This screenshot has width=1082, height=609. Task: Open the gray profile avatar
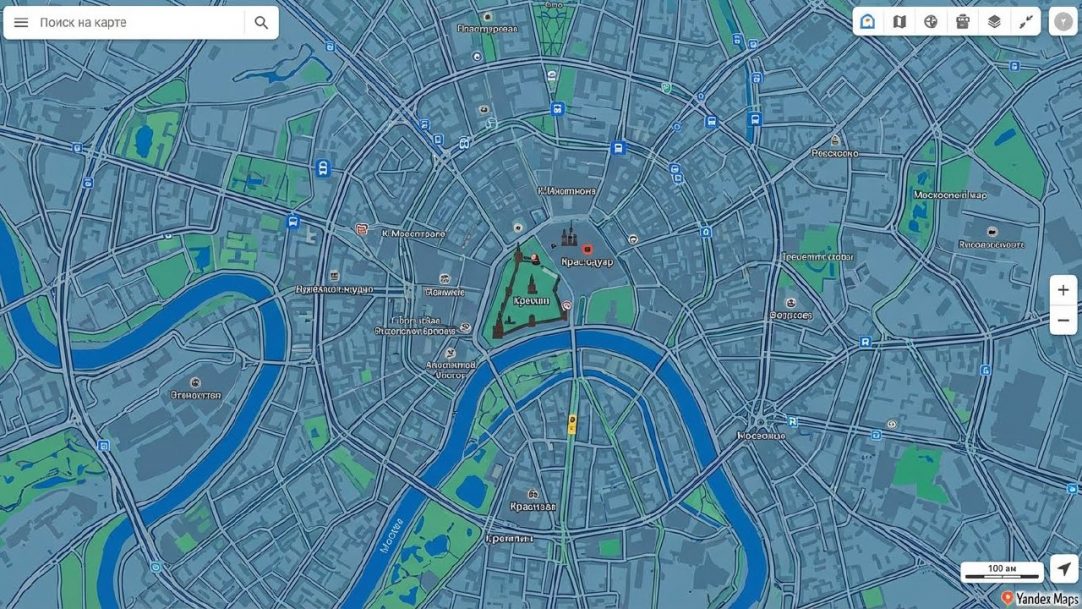click(x=1063, y=21)
